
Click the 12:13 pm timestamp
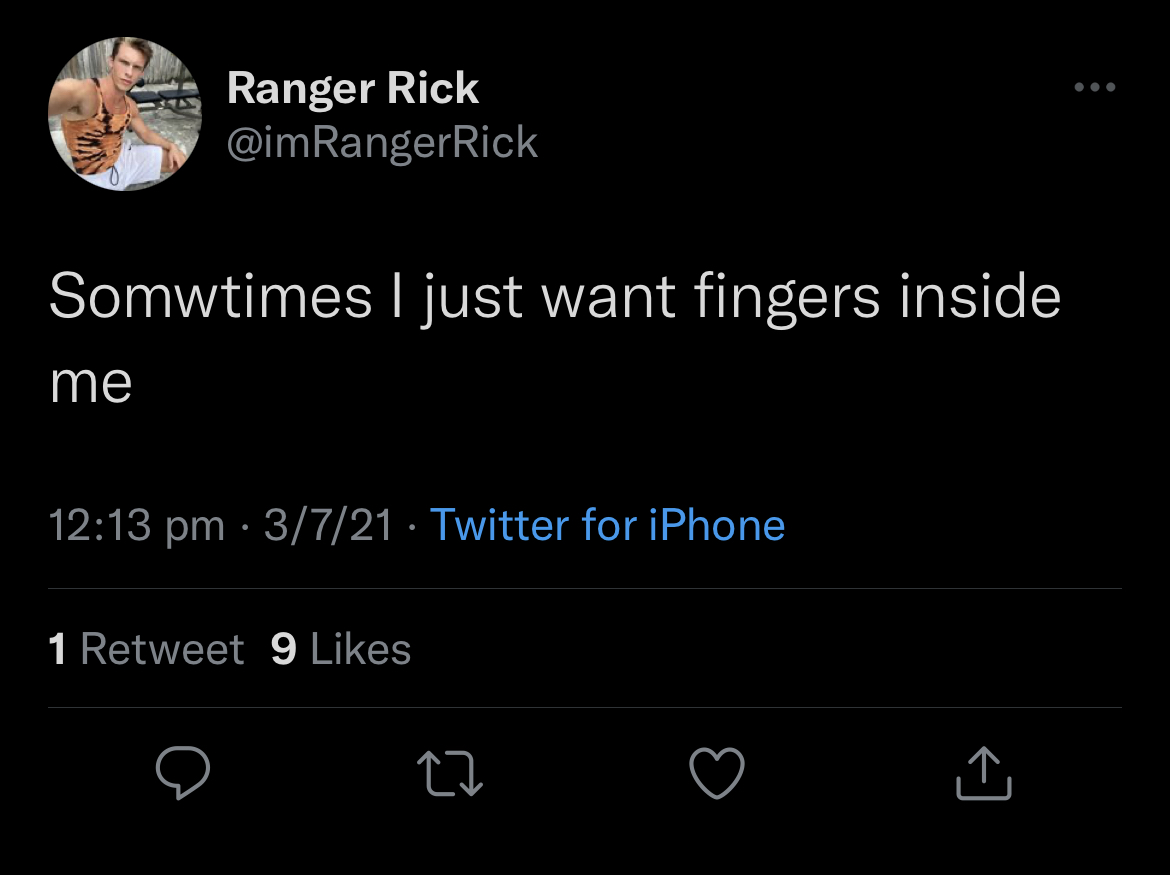click(x=137, y=526)
